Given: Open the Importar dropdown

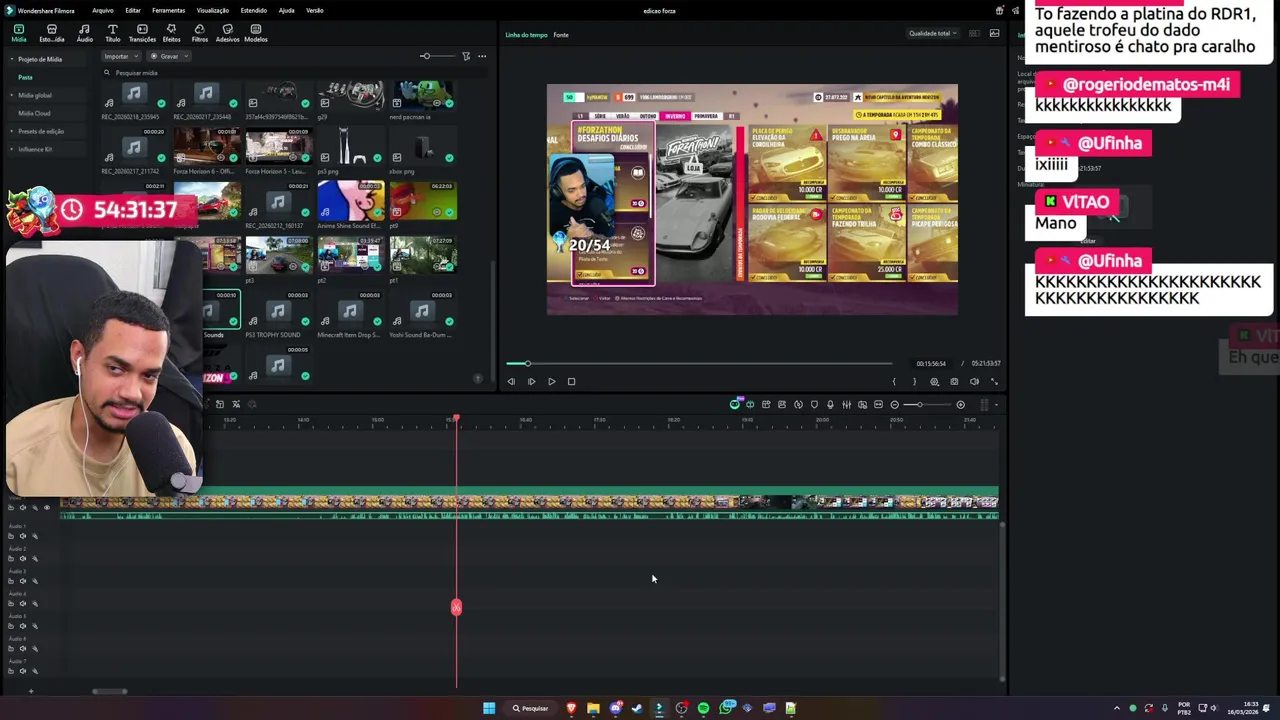Looking at the screenshot, I should tap(119, 56).
